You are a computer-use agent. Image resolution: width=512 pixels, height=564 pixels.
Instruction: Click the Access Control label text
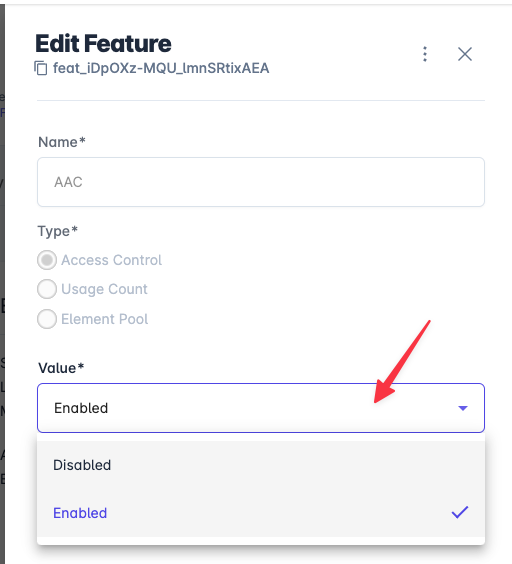(112, 260)
